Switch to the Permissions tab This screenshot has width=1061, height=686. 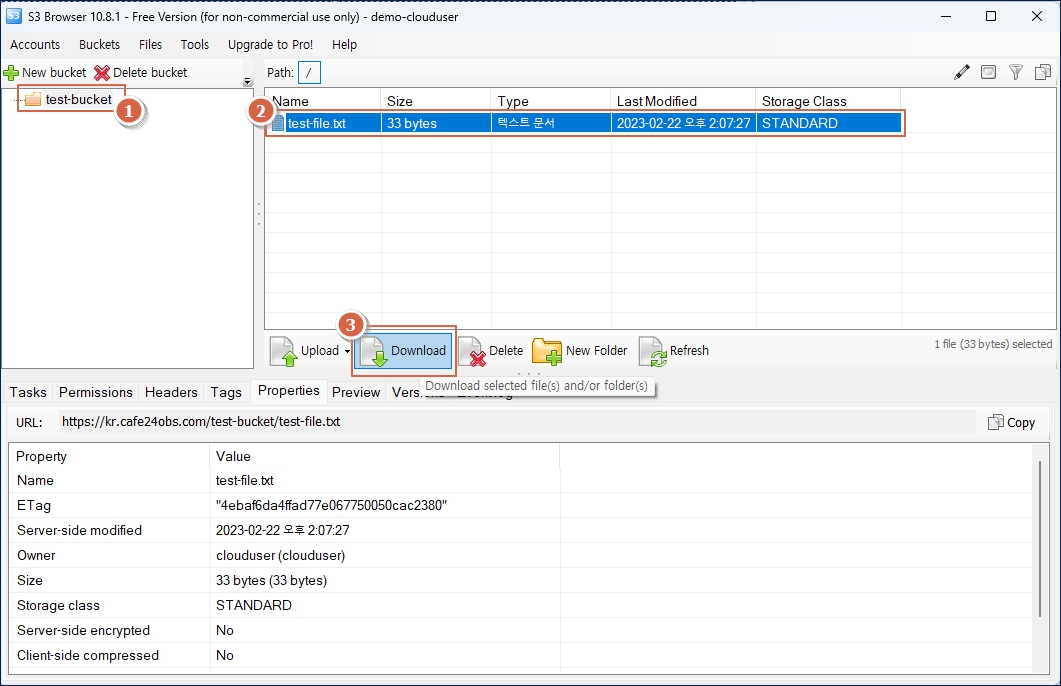pos(95,392)
